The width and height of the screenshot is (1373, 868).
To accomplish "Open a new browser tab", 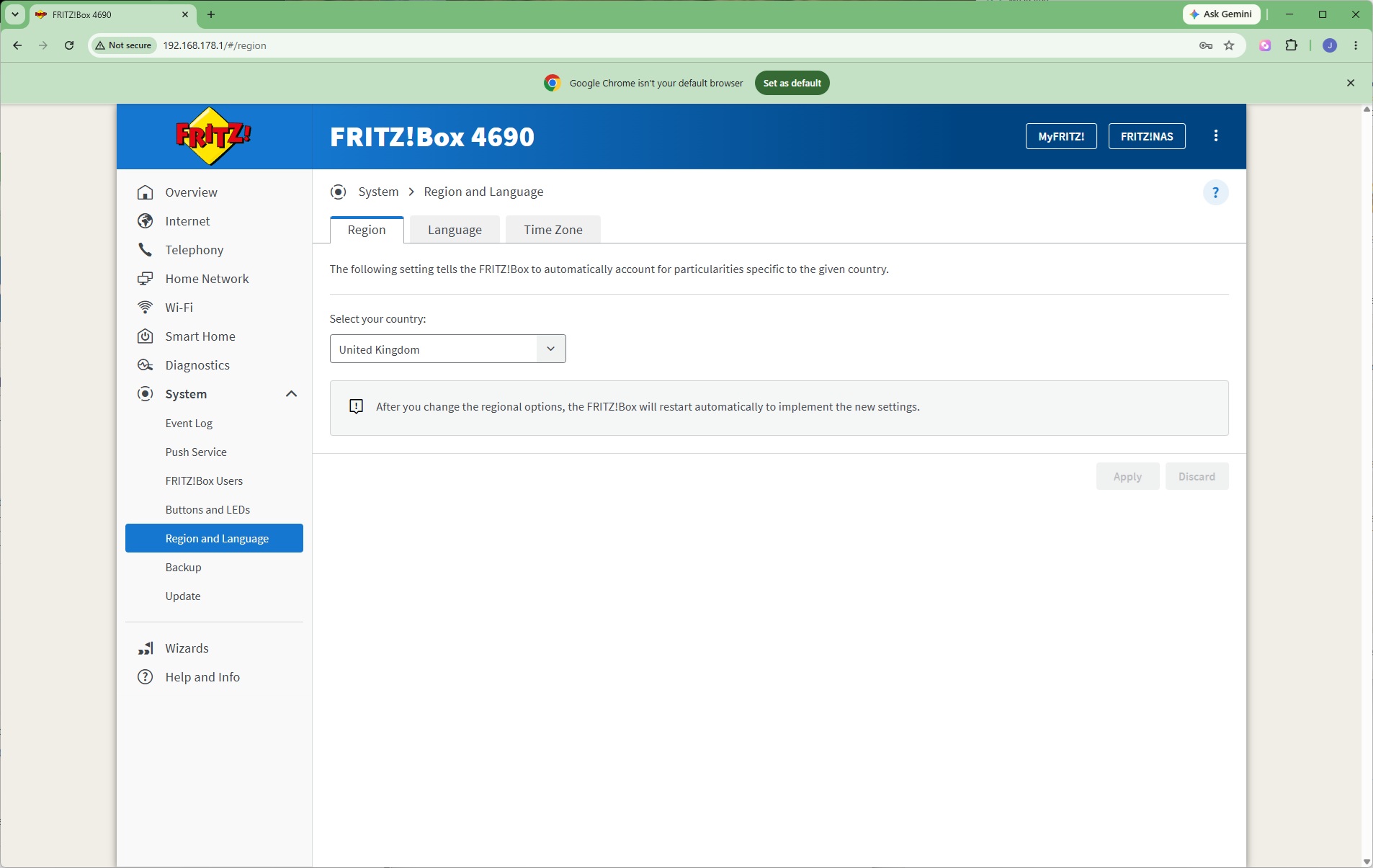I will pos(211,14).
